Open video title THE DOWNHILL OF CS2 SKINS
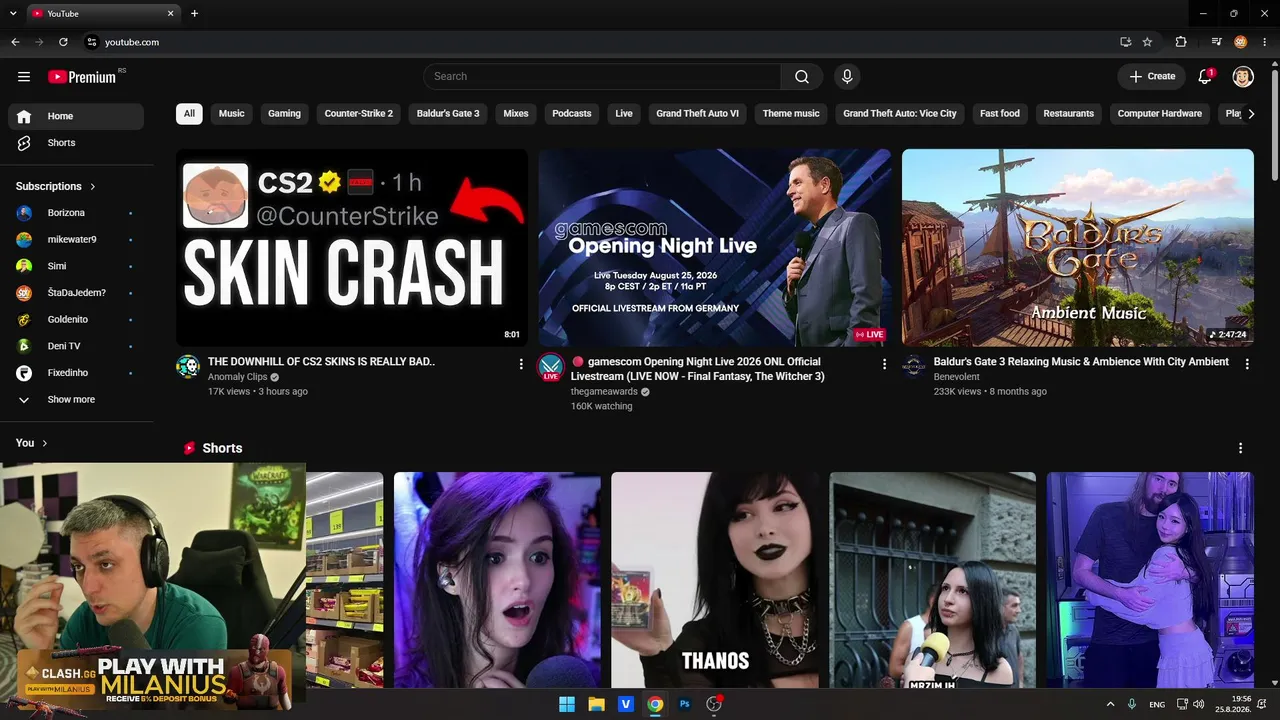The width and height of the screenshot is (1280, 720). pos(321,362)
